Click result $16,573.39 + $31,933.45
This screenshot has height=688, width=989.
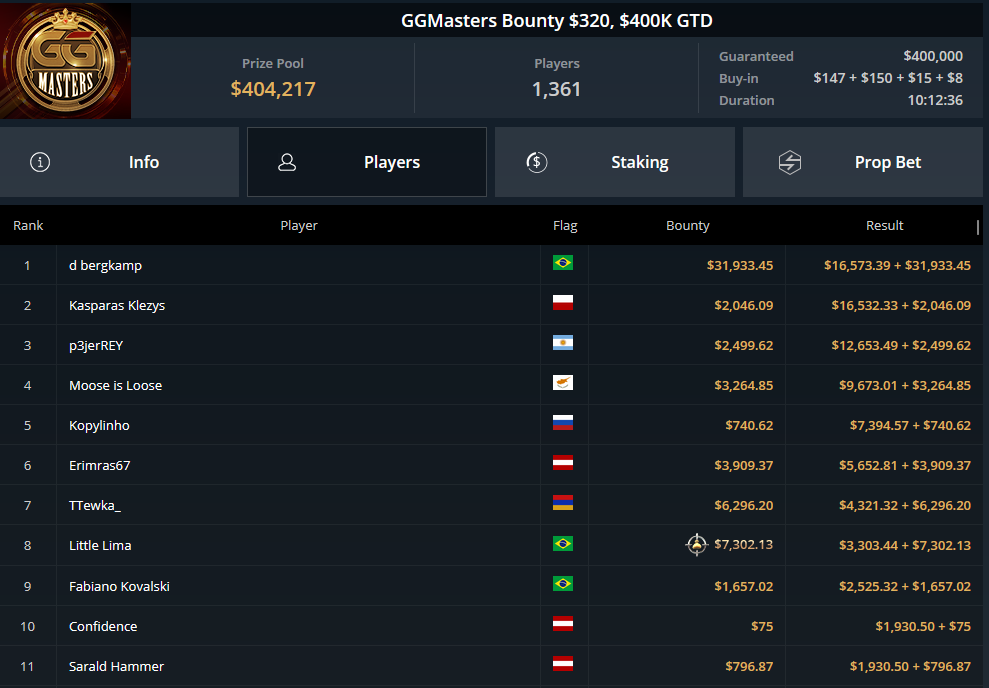898,265
